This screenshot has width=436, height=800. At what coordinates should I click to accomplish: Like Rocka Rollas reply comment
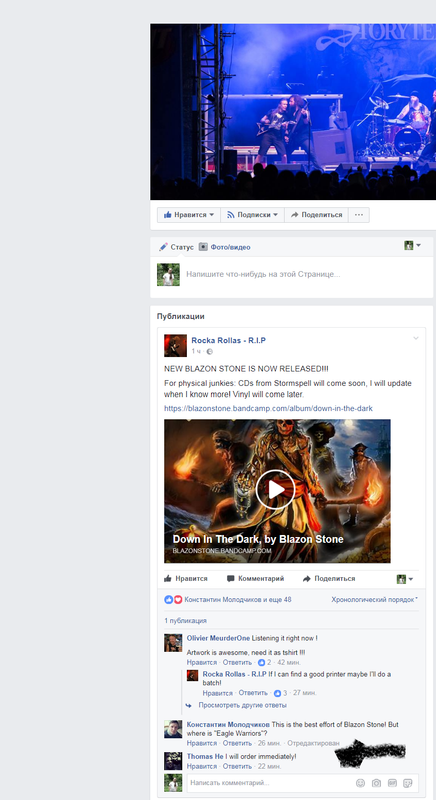coord(217,693)
